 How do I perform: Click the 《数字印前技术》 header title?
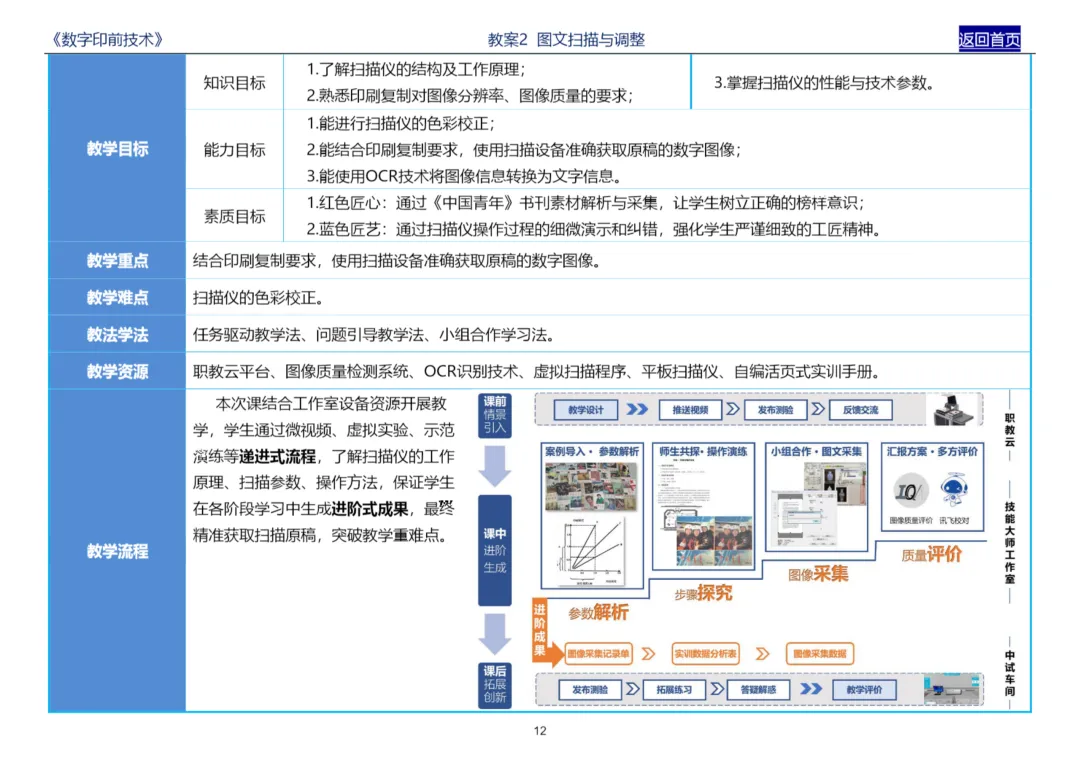click(107, 40)
